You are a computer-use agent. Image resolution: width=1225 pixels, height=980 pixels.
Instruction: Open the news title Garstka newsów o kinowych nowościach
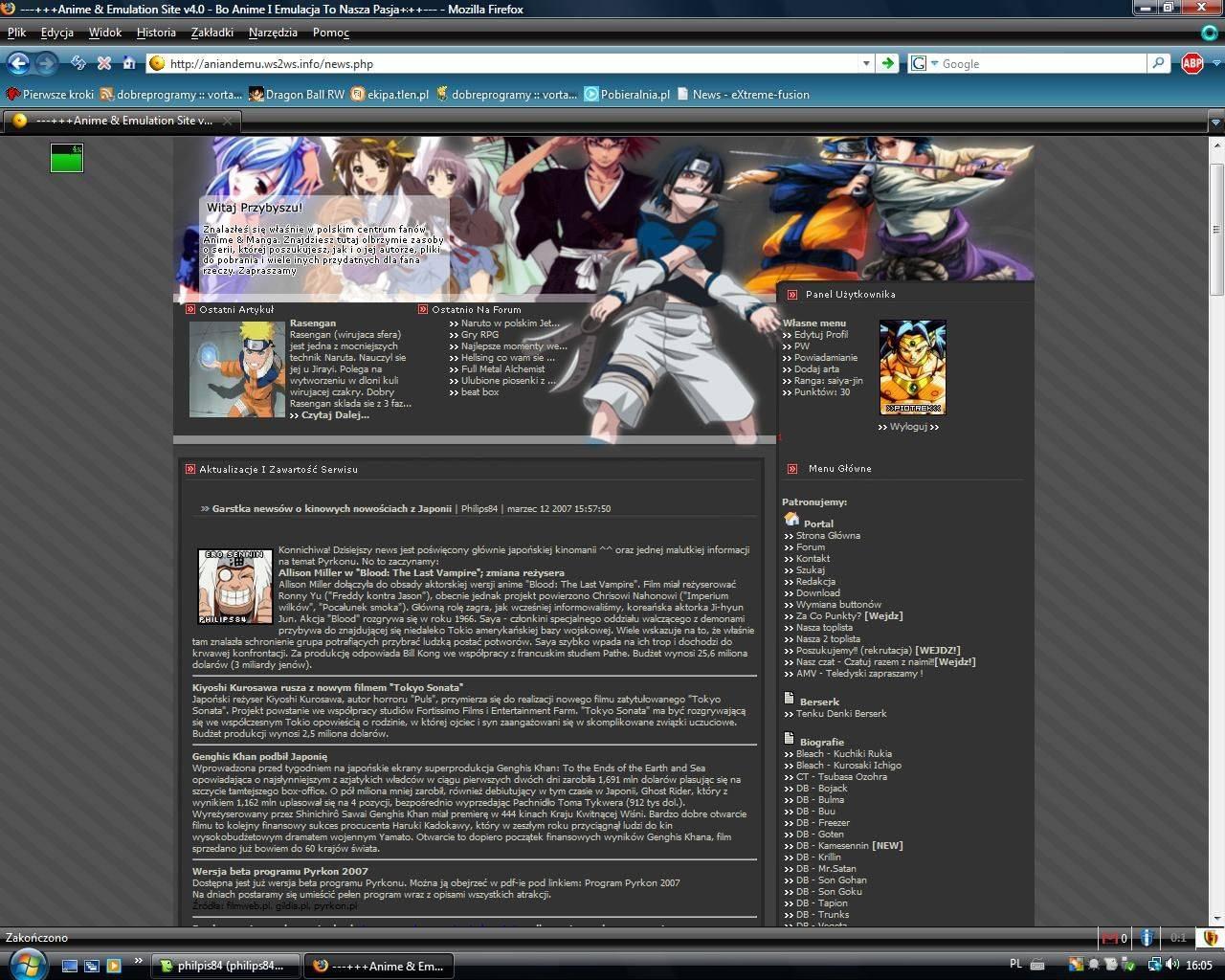pos(331,509)
